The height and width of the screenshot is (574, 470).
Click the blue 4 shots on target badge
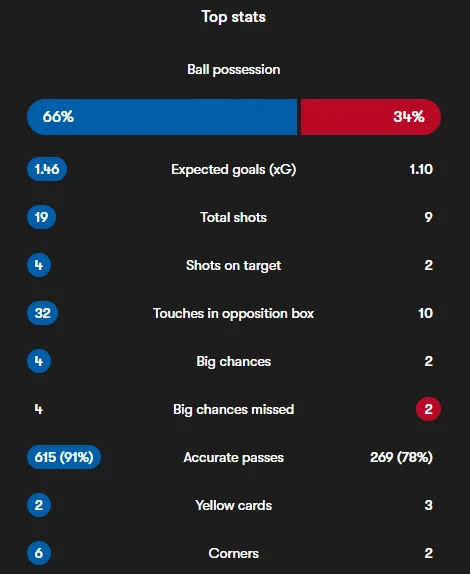[39, 265]
